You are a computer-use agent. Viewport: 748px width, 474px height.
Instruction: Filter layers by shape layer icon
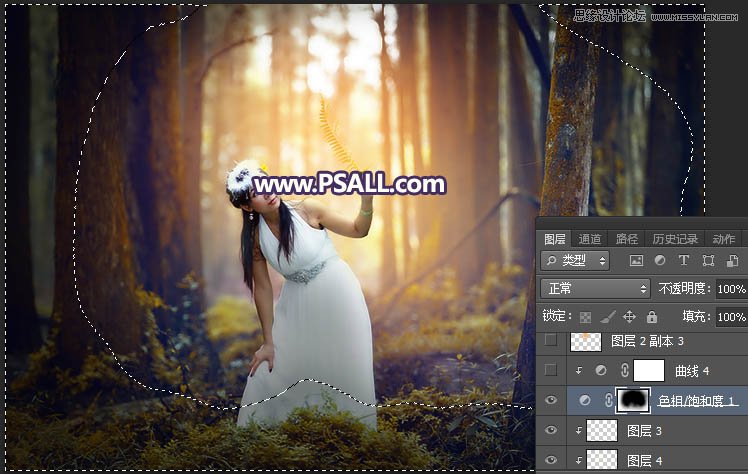(708, 260)
